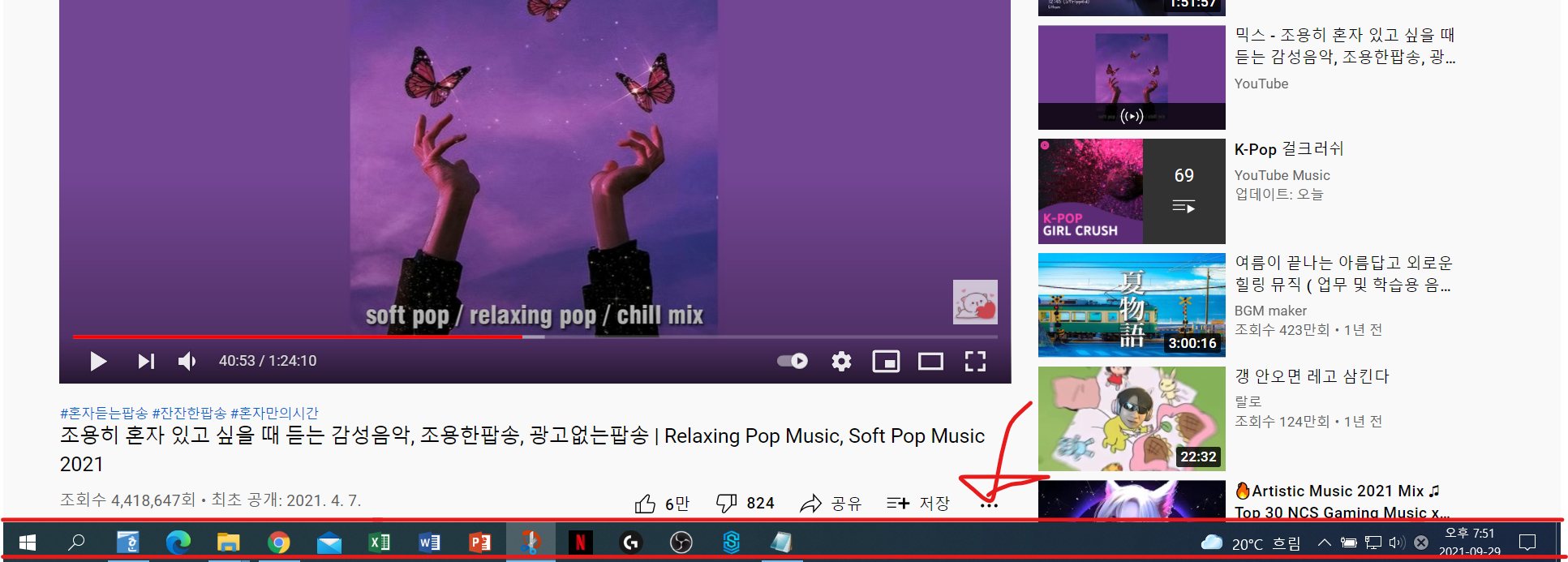Like the video with thumbs up
The image size is (1568, 562).
pos(662,504)
